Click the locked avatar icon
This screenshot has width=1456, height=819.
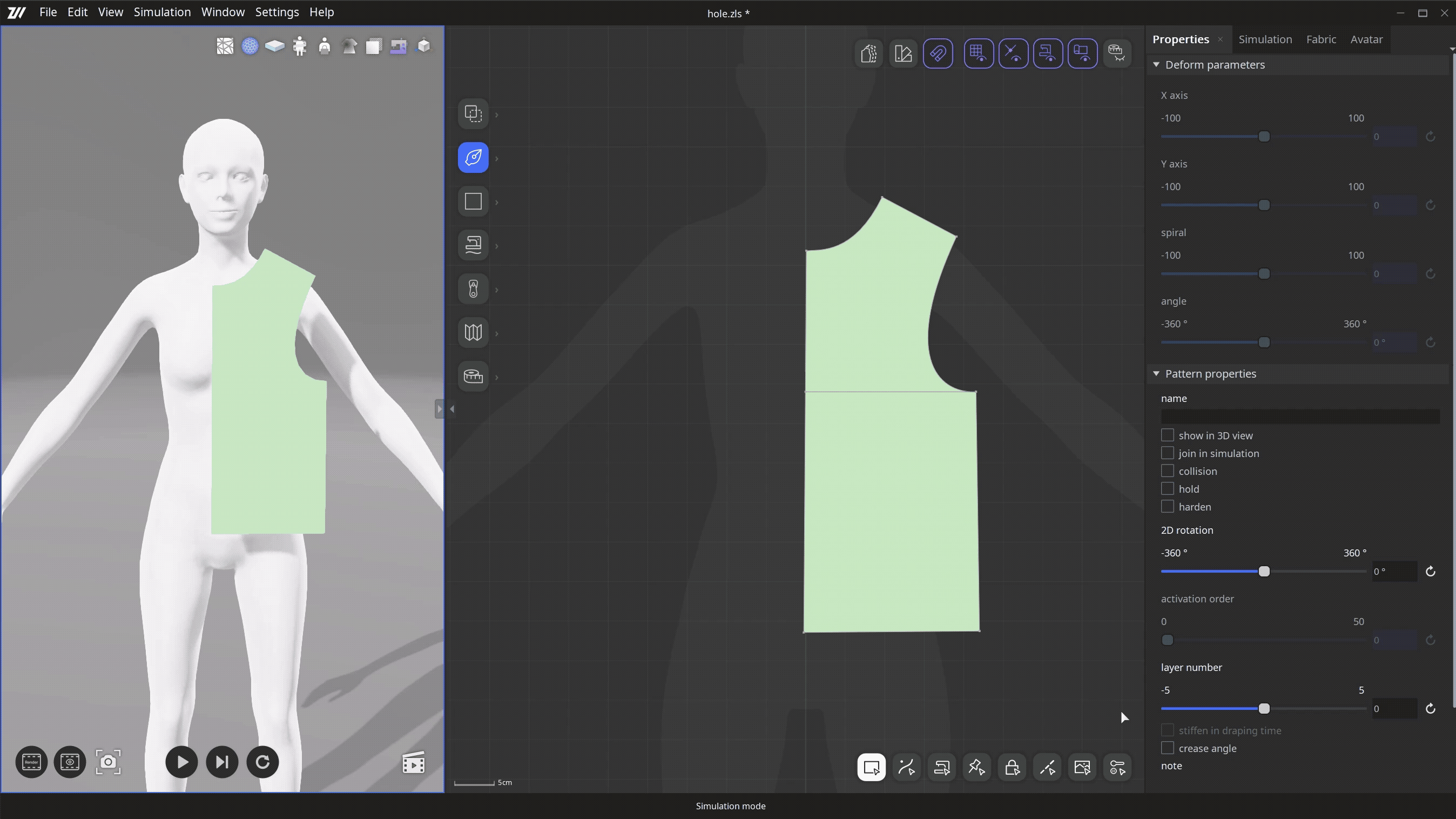325,46
